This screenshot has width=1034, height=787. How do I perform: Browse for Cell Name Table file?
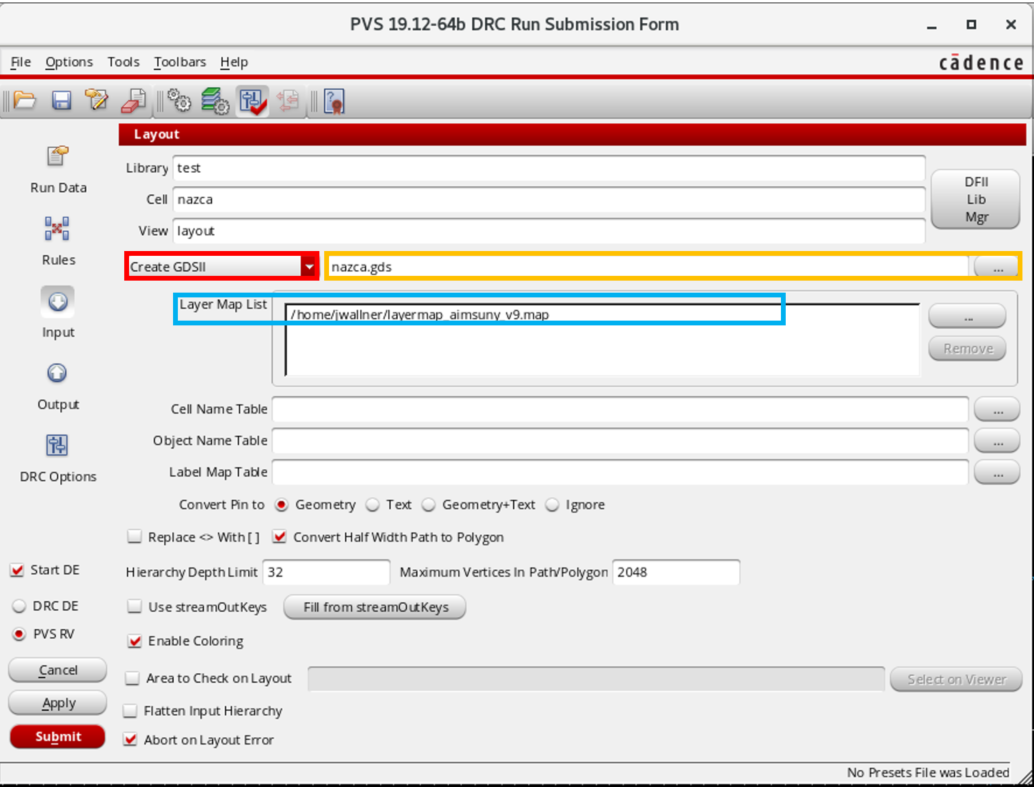[997, 410]
